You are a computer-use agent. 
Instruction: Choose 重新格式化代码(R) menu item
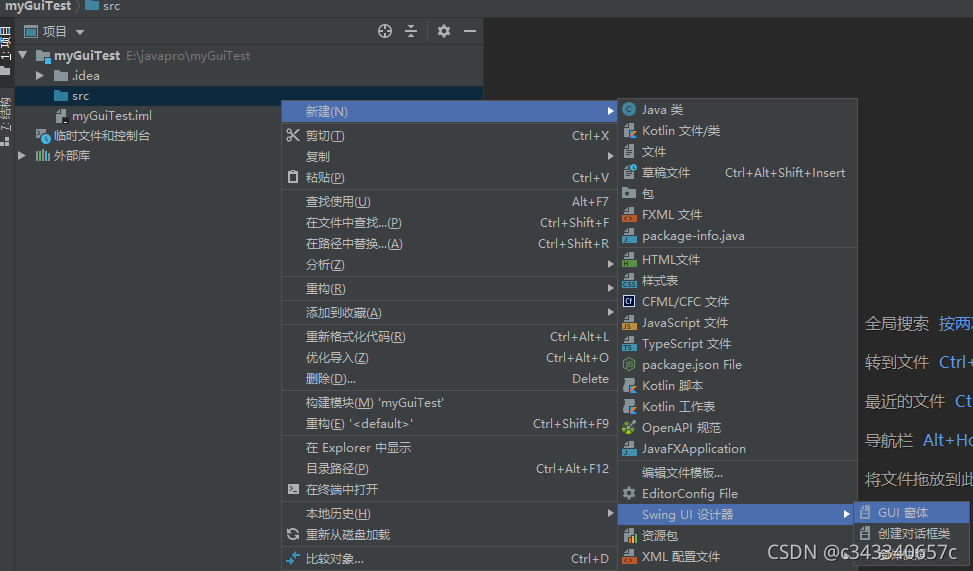pyautogui.click(x=449, y=337)
